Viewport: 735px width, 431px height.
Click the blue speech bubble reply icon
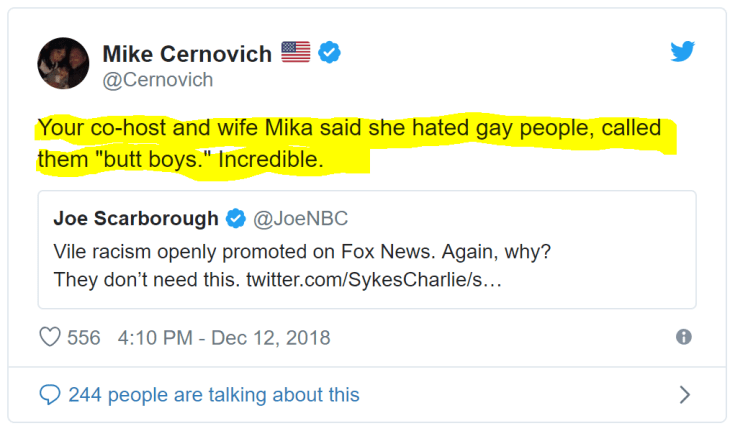[49, 395]
